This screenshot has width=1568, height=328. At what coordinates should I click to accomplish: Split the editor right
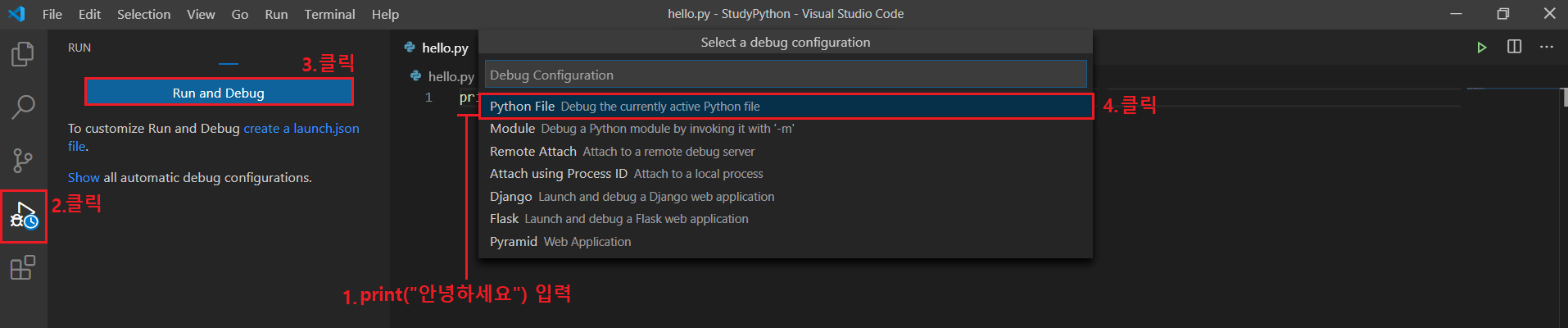point(1514,47)
